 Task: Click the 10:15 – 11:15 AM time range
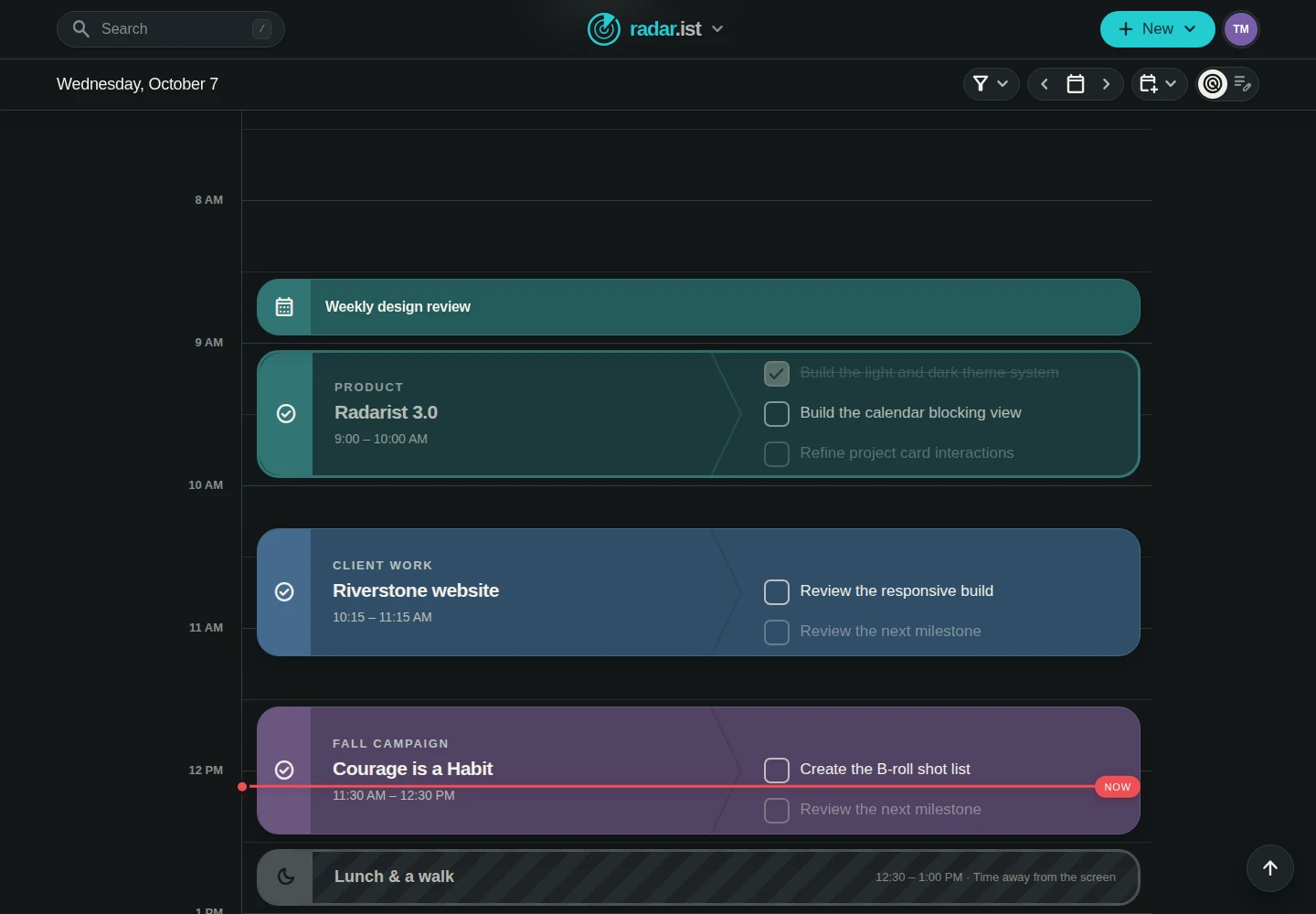382,617
